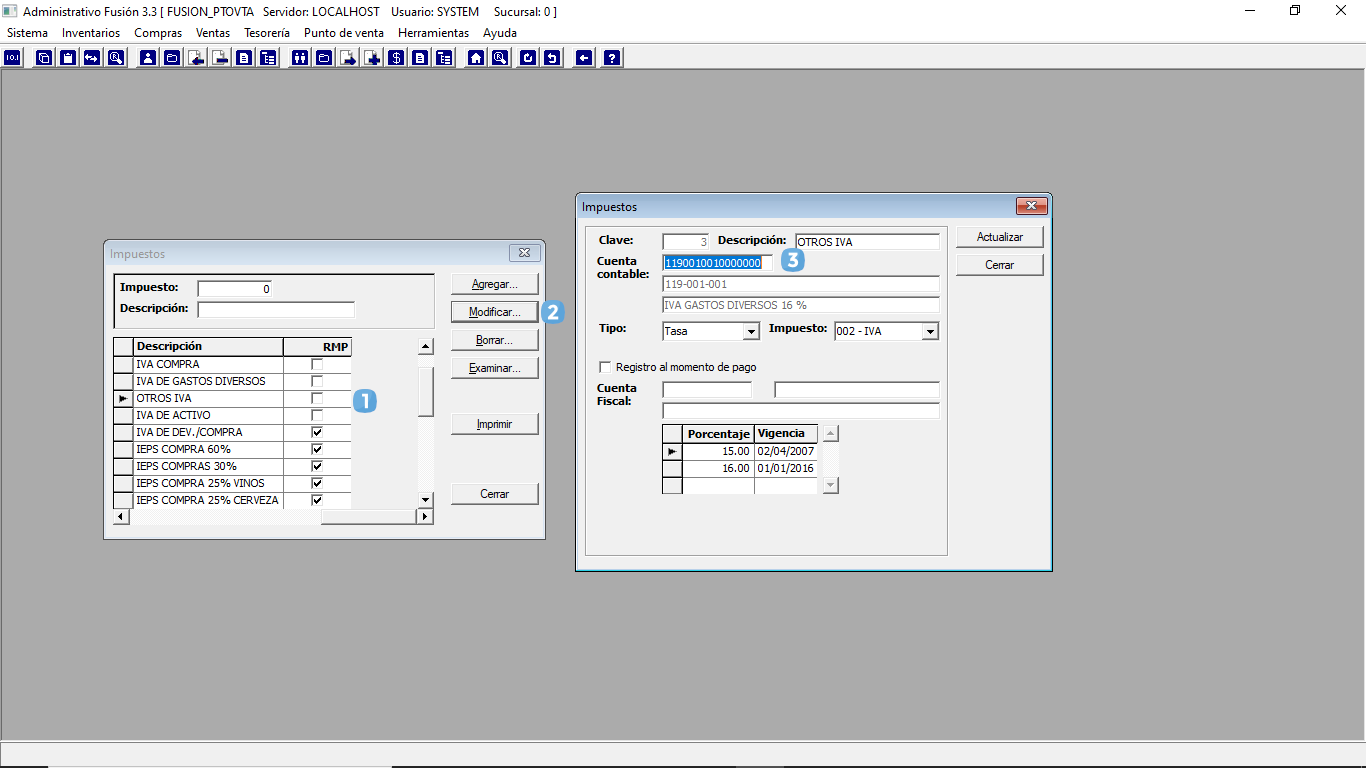This screenshot has height=768, width=1366.
Task: Click the document with minus bar icon
Action: click(220, 57)
